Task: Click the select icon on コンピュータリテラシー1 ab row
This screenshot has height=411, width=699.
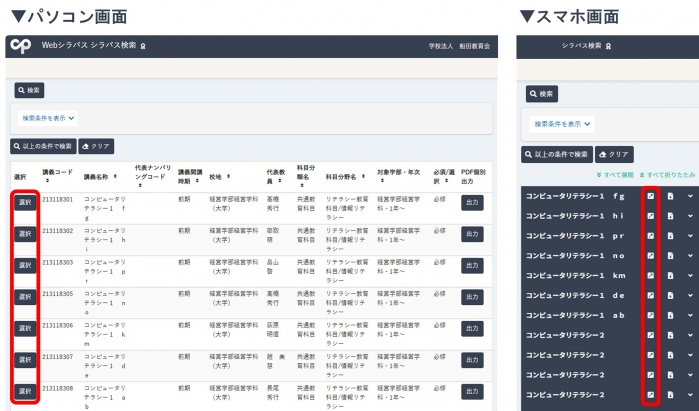Action: [650, 315]
